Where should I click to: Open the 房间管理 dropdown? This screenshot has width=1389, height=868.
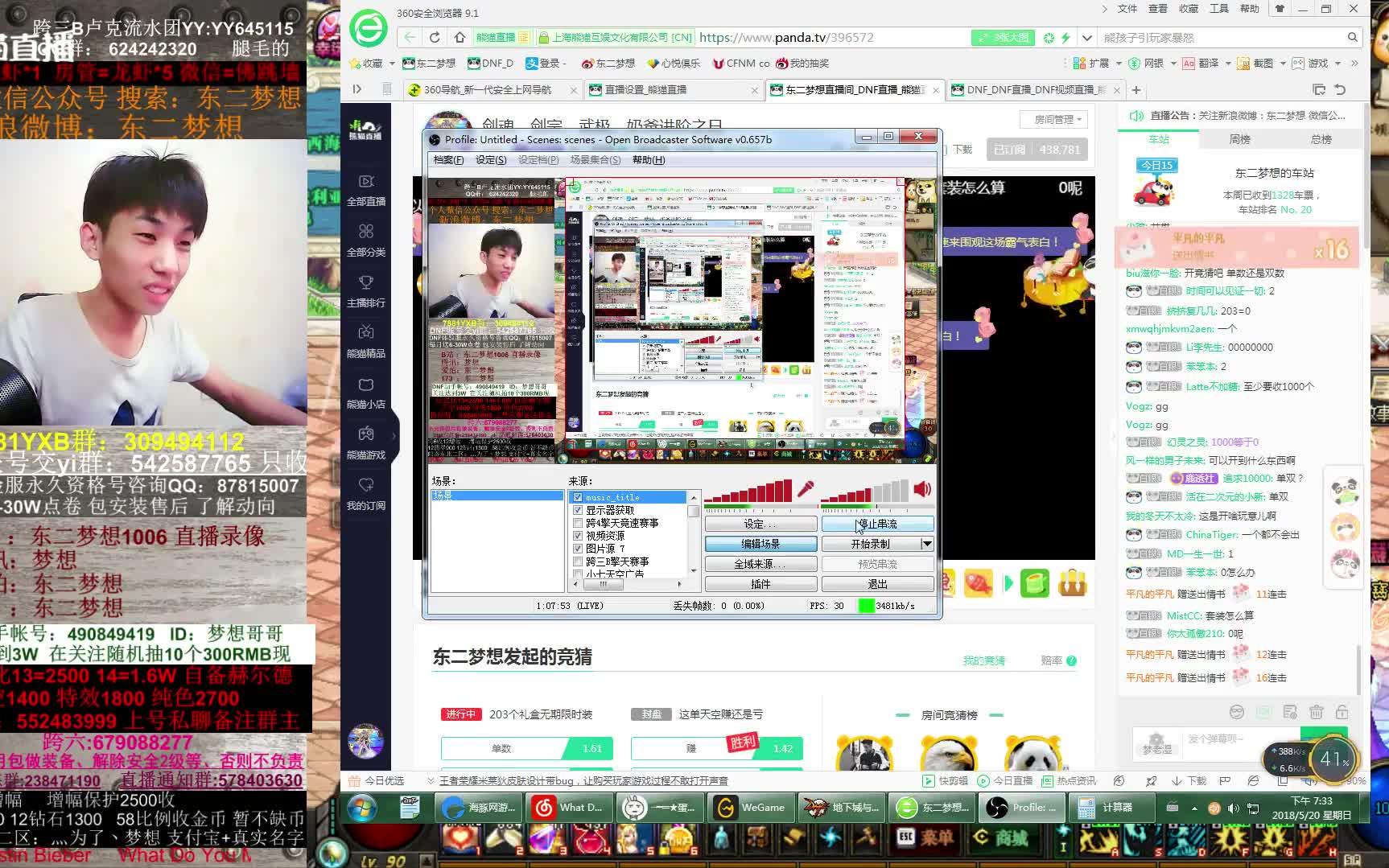(1054, 119)
